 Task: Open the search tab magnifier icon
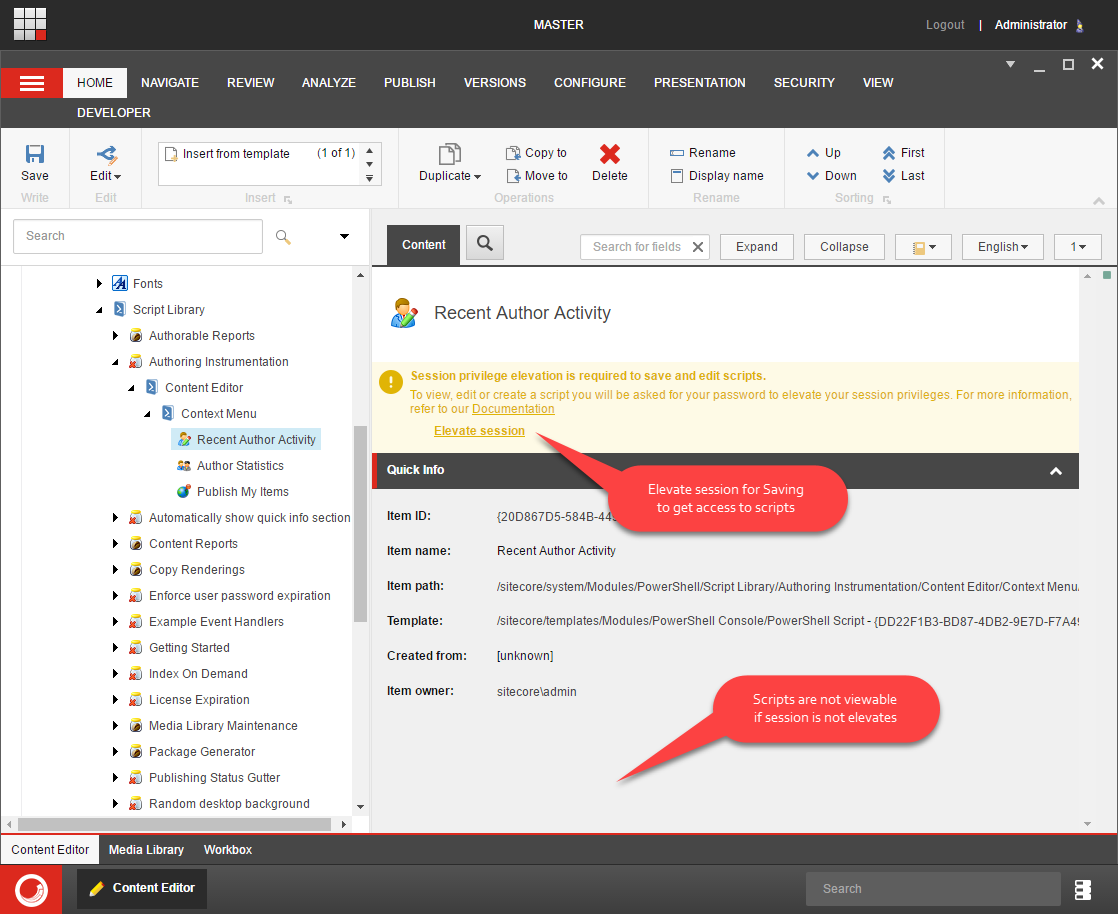[485, 243]
